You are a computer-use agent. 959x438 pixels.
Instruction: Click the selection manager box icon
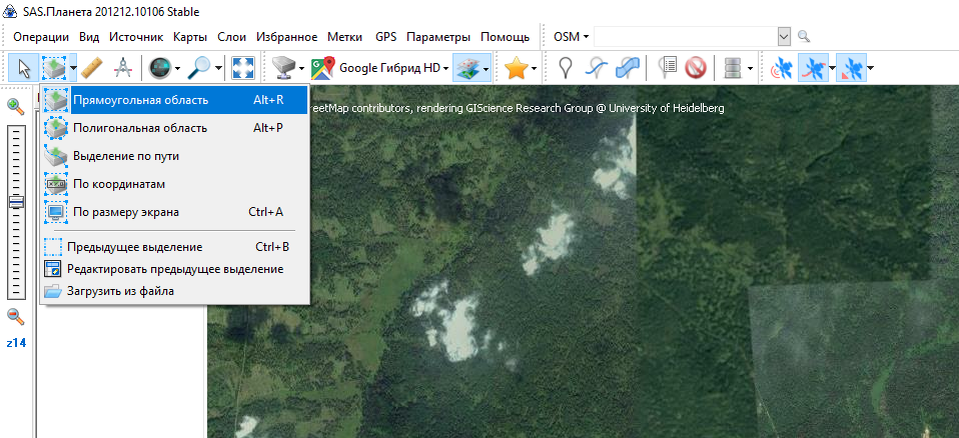point(53,68)
